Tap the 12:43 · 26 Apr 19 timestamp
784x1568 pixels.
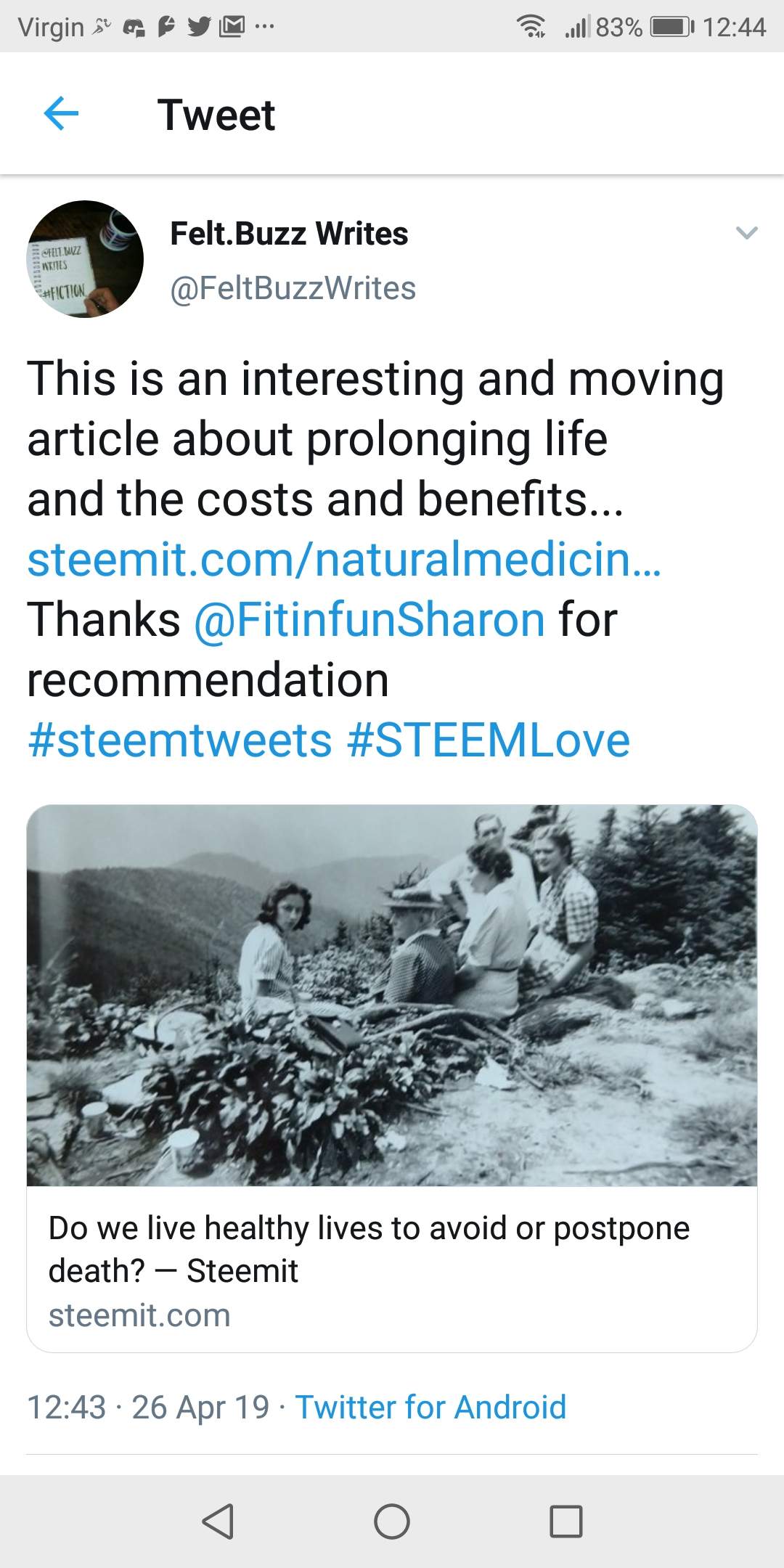[x=148, y=1407]
